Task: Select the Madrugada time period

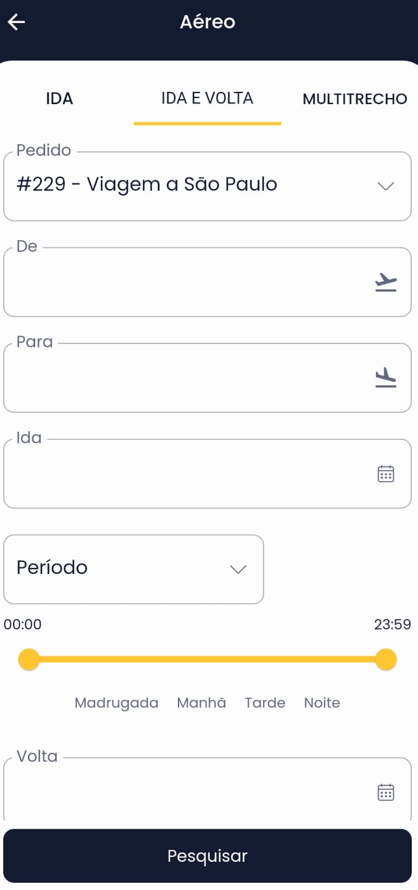Action: pyautogui.click(x=116, y=703)
